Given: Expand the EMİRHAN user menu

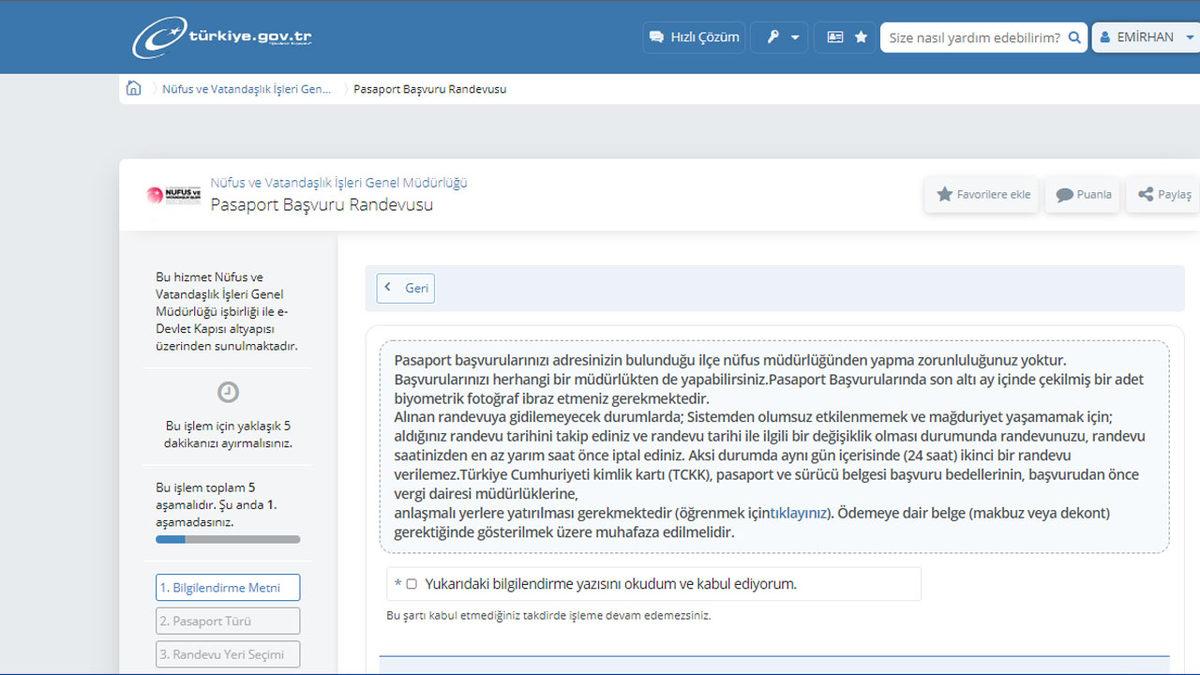Looking at the screenshot, I should coord(1144,37).
